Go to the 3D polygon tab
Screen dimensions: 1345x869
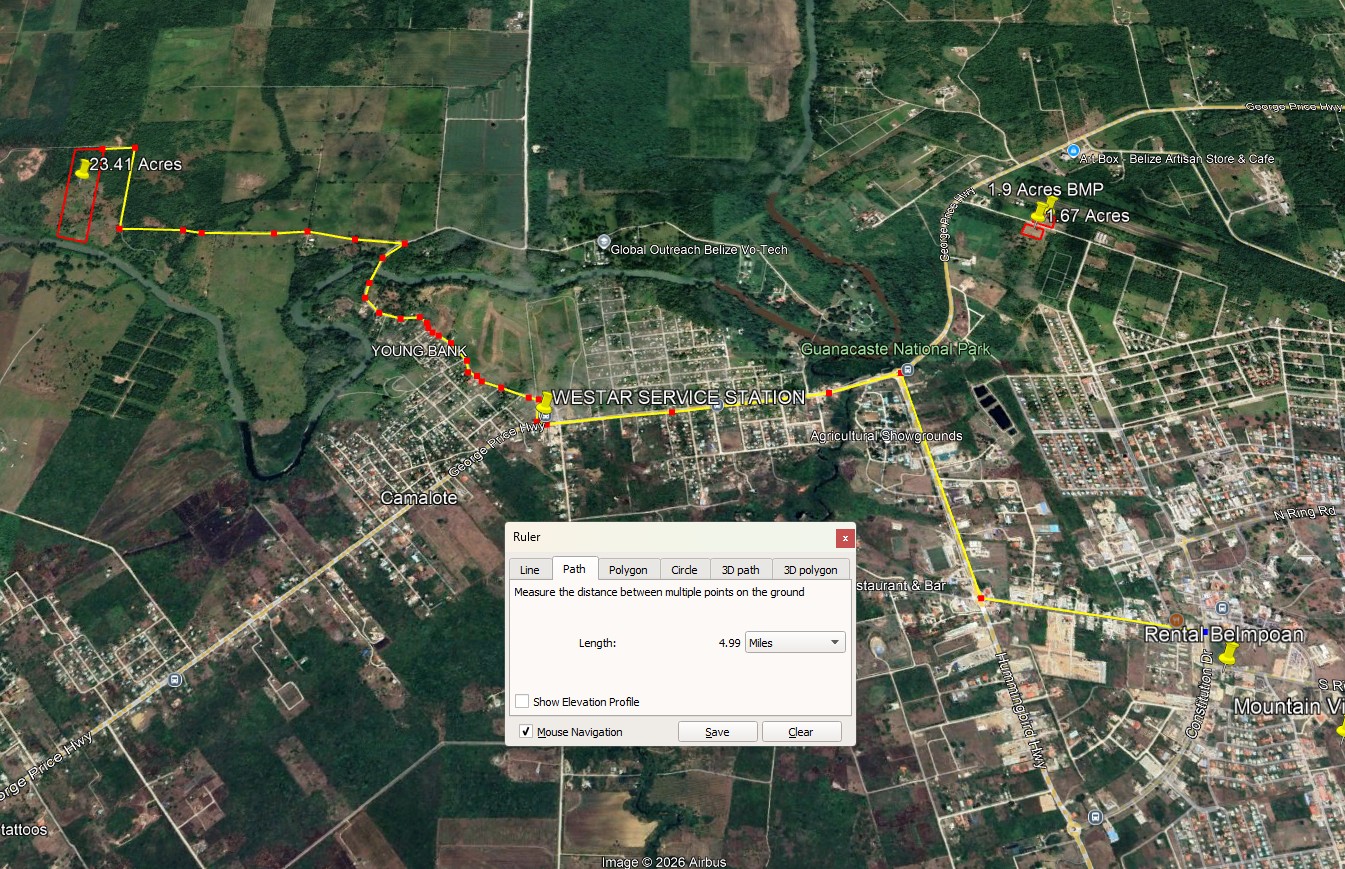pos(810,570)
